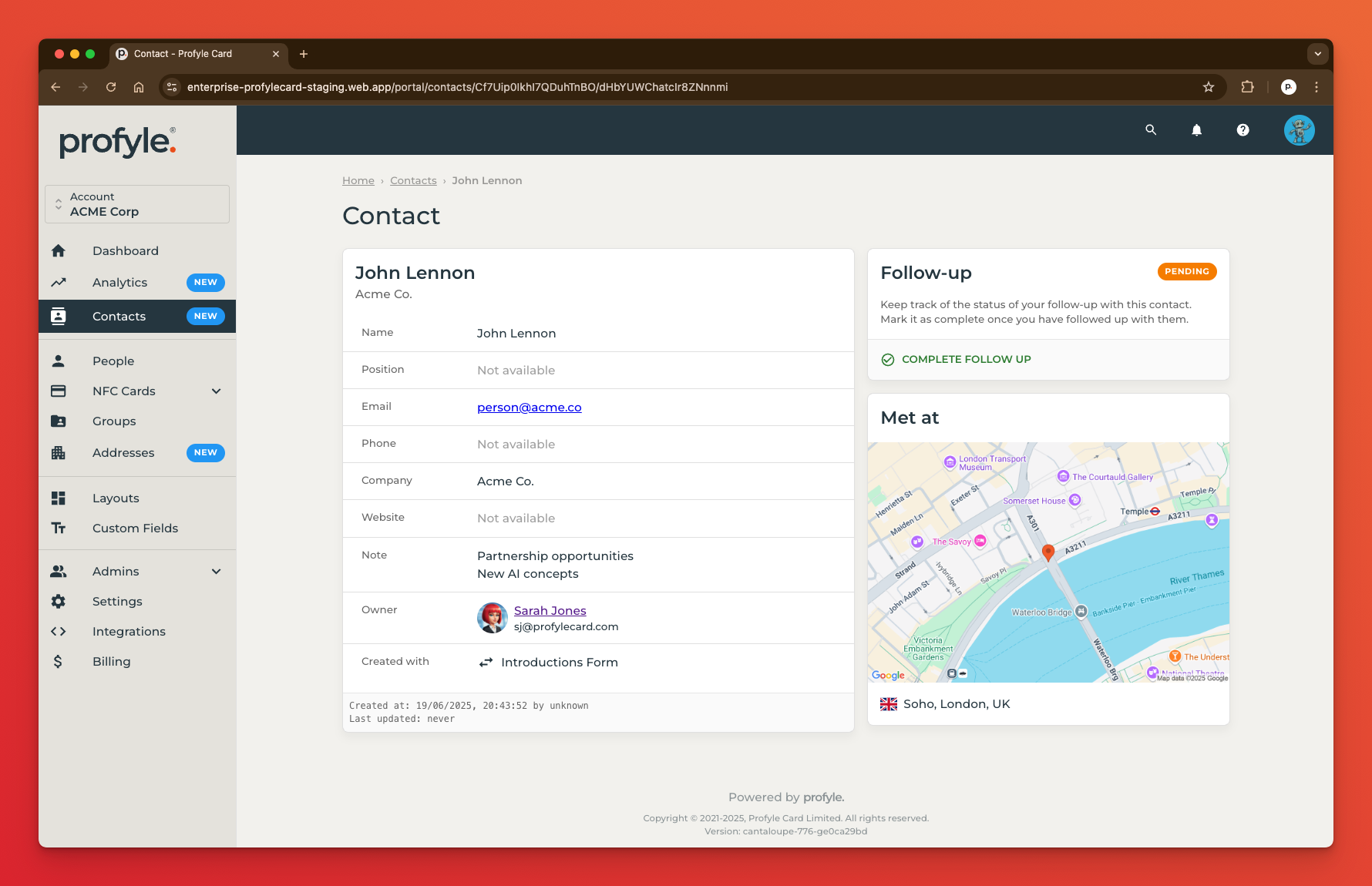Open a new browser tab

coord(304,54)
